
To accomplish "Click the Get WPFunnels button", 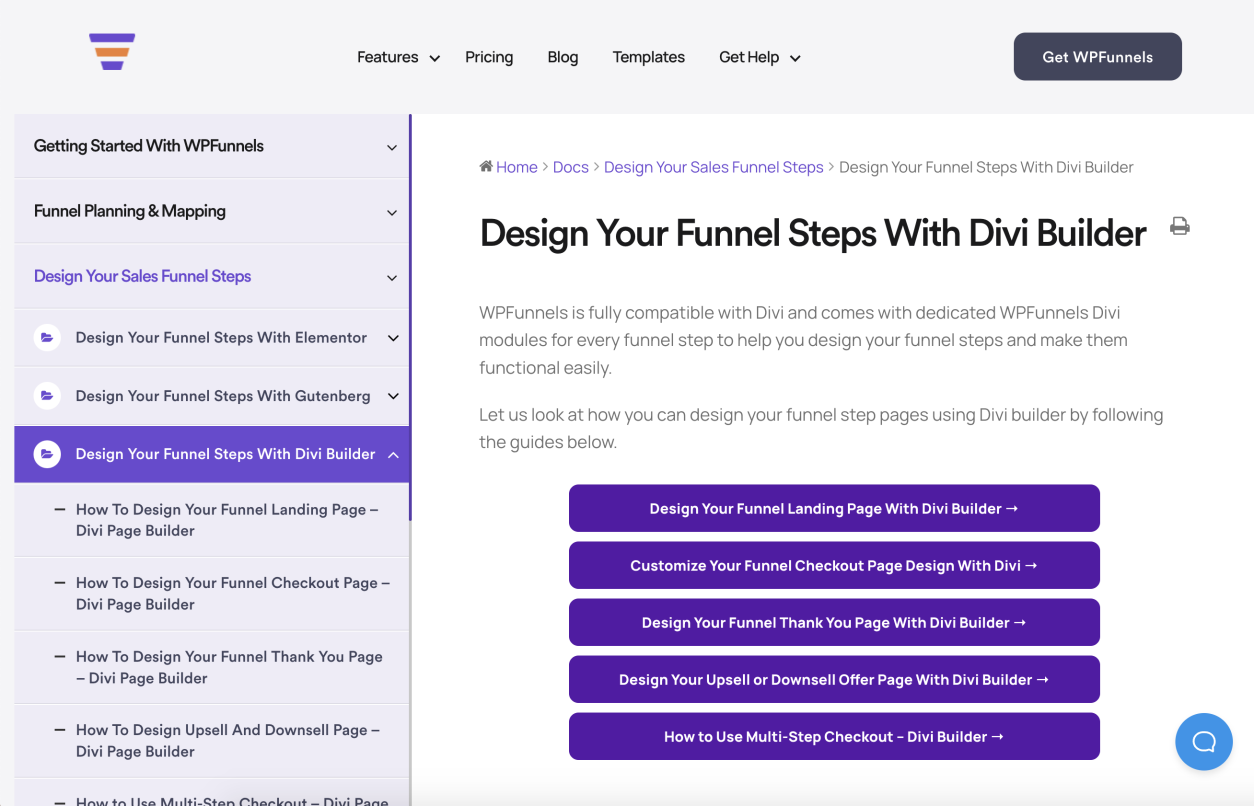I will pos(1097,56).
